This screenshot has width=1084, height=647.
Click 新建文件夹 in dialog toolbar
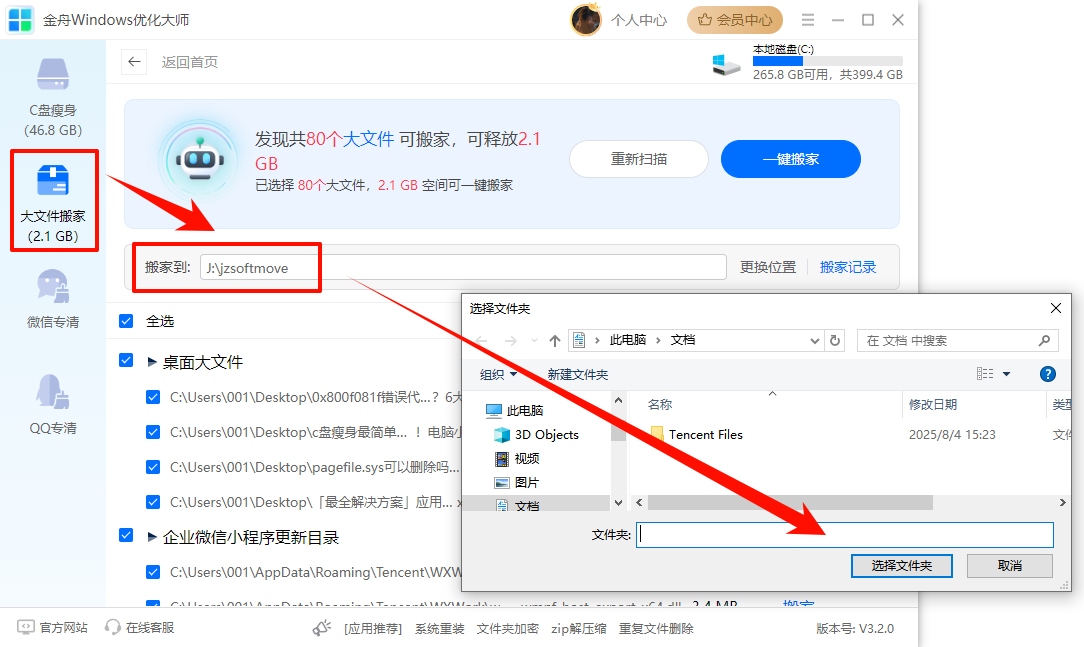click(x=577, y=374)
